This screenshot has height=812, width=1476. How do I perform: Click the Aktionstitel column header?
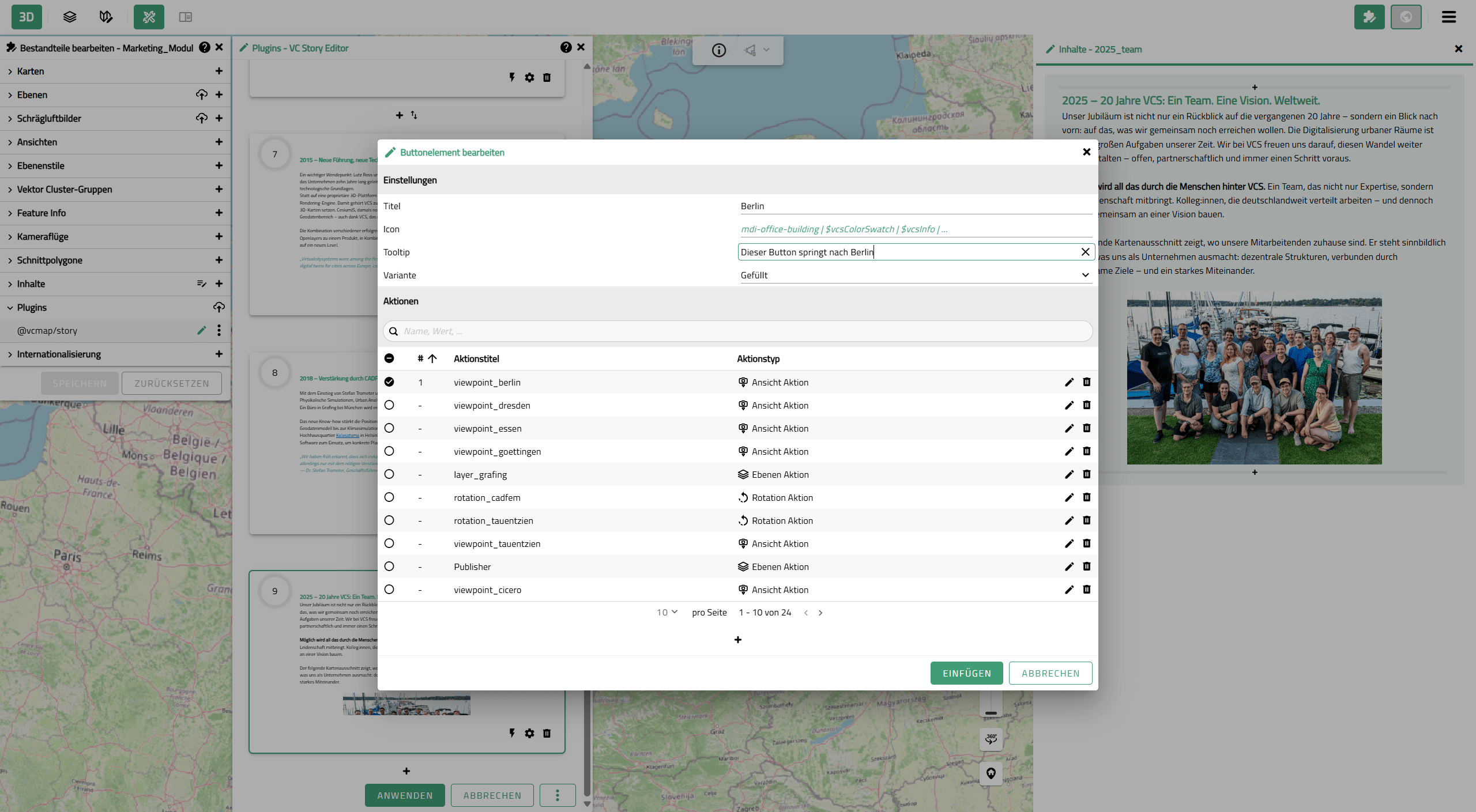point(476,358)
